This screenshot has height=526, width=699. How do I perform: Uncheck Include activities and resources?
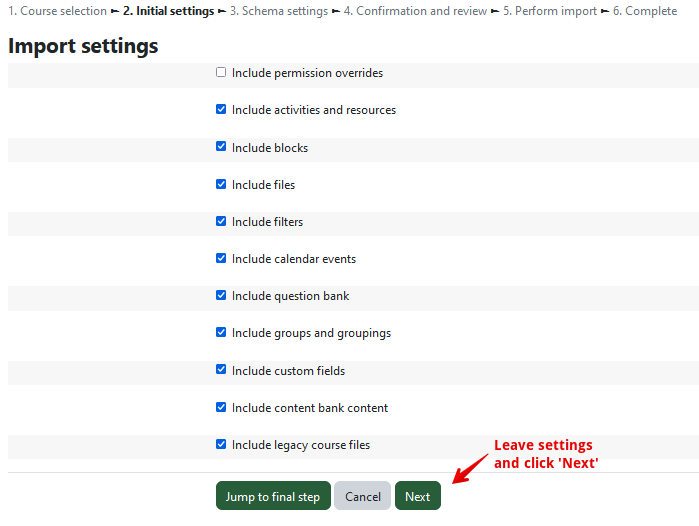tap(221, 110)
